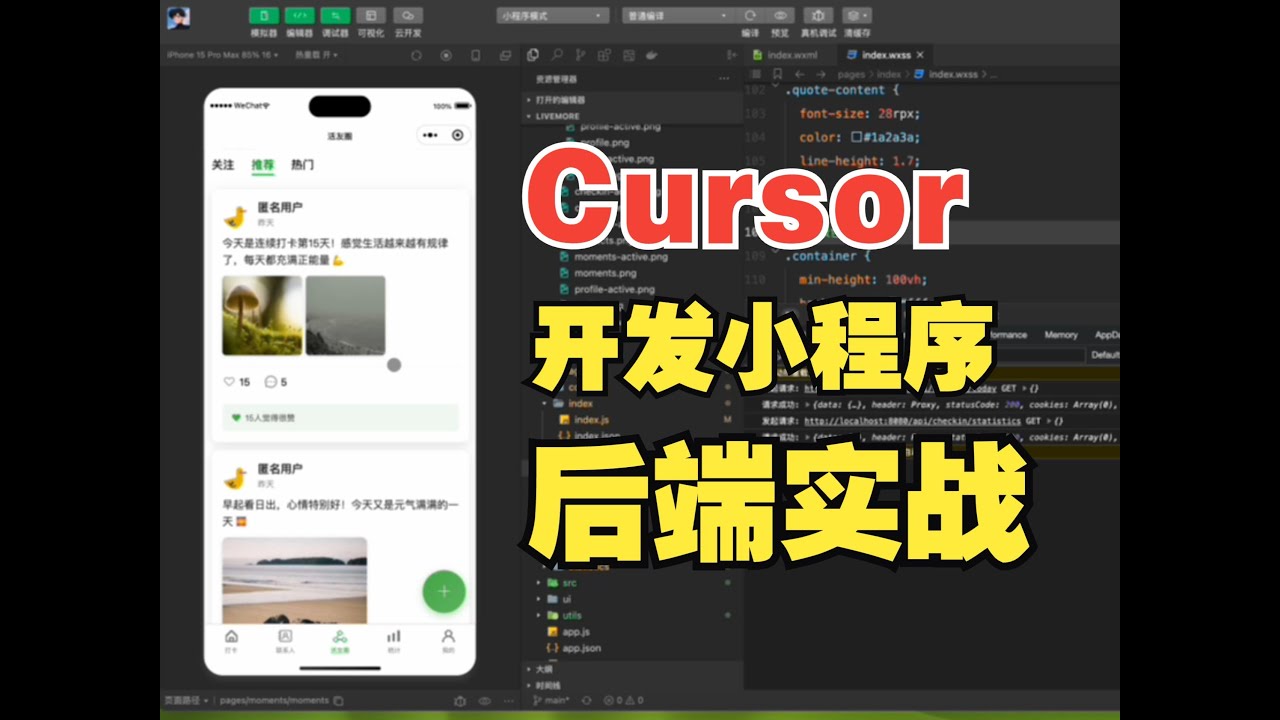Open index.js in the file tree

[591, 420]
